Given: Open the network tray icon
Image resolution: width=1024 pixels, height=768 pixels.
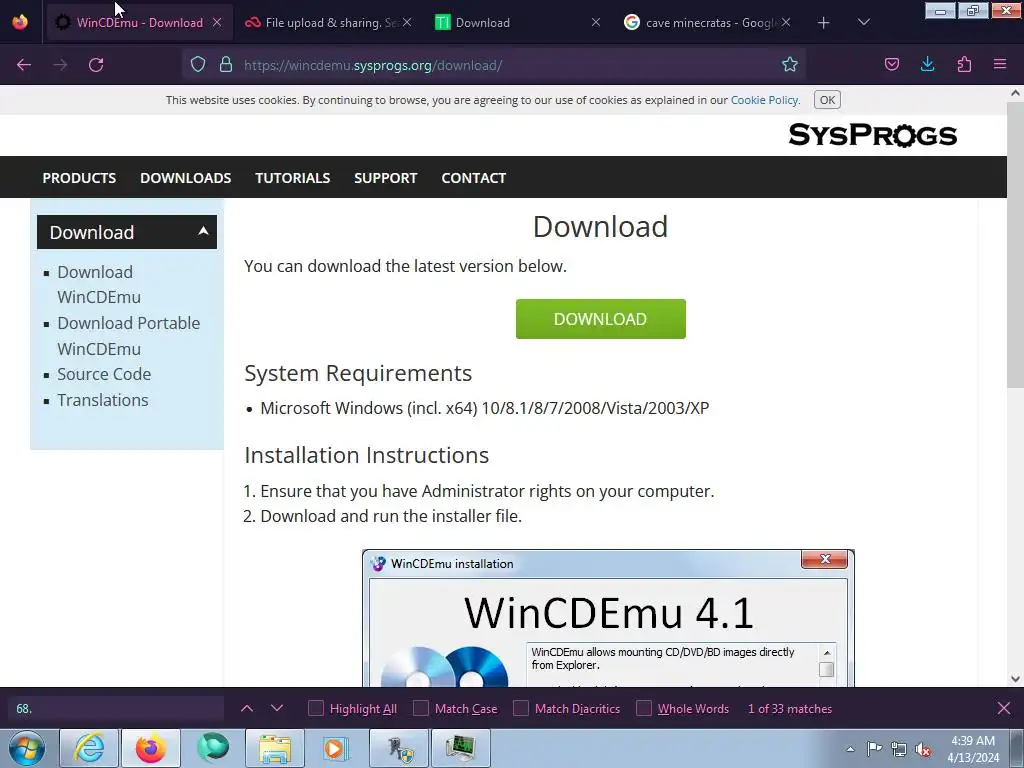Looking at the screenshot, I should tap(899, 749).
